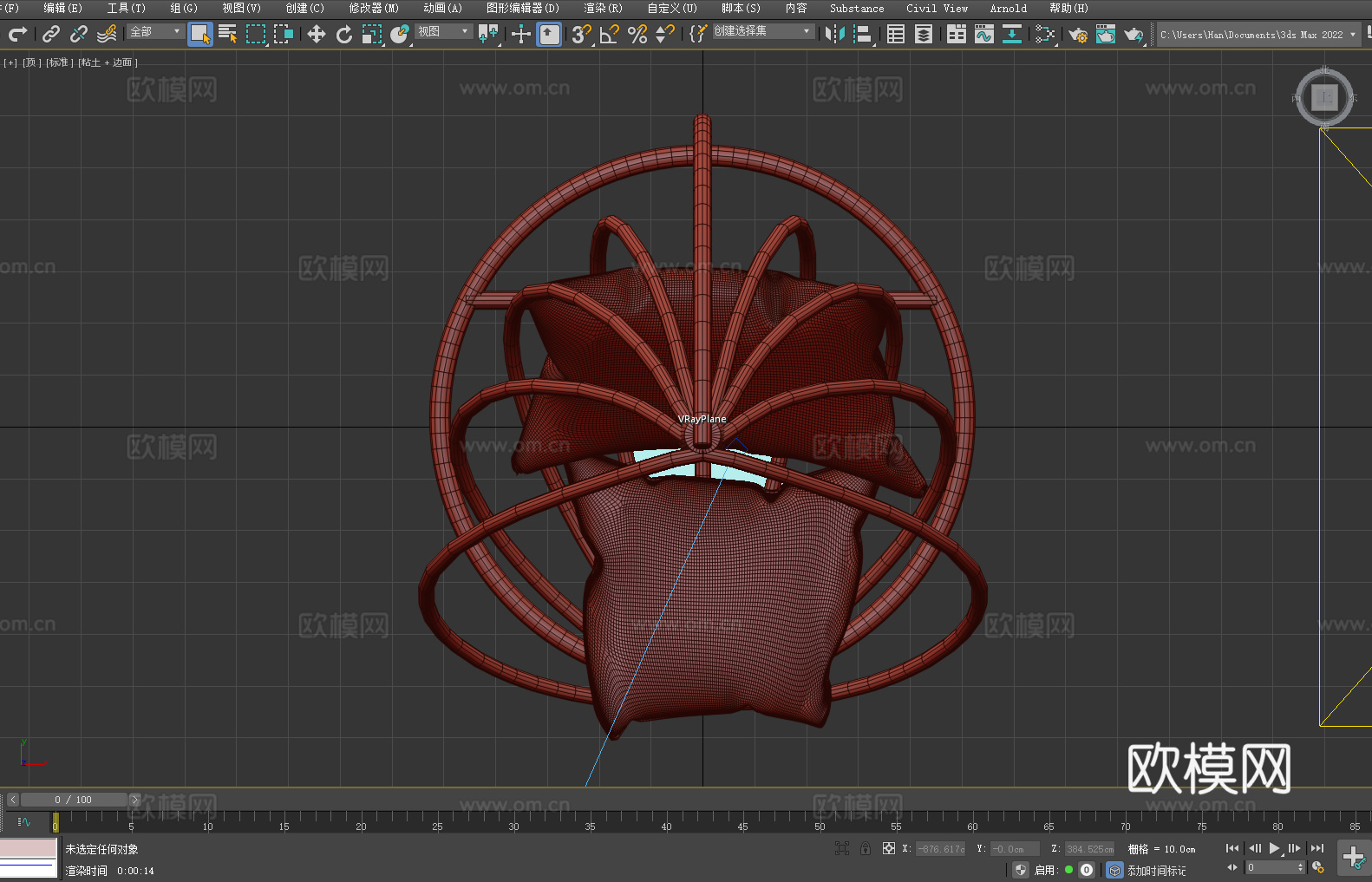Toggle Absolute/Offset transform mode icon

click(x=889, y=848)
